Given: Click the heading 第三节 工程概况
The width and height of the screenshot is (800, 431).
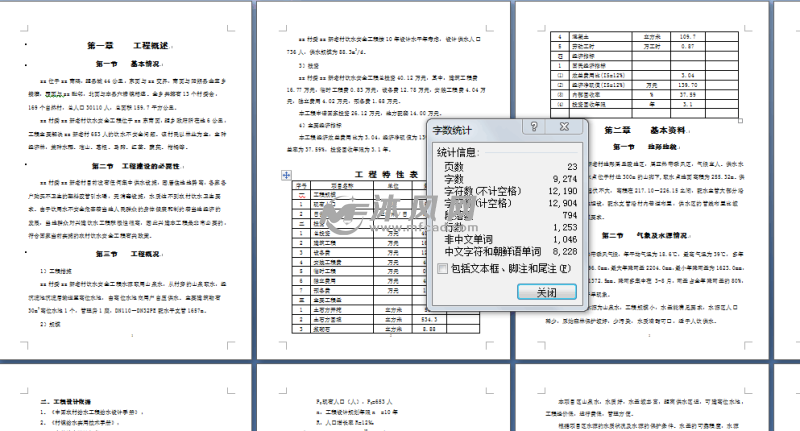Looking at the screenshot, I should (128, 254).
